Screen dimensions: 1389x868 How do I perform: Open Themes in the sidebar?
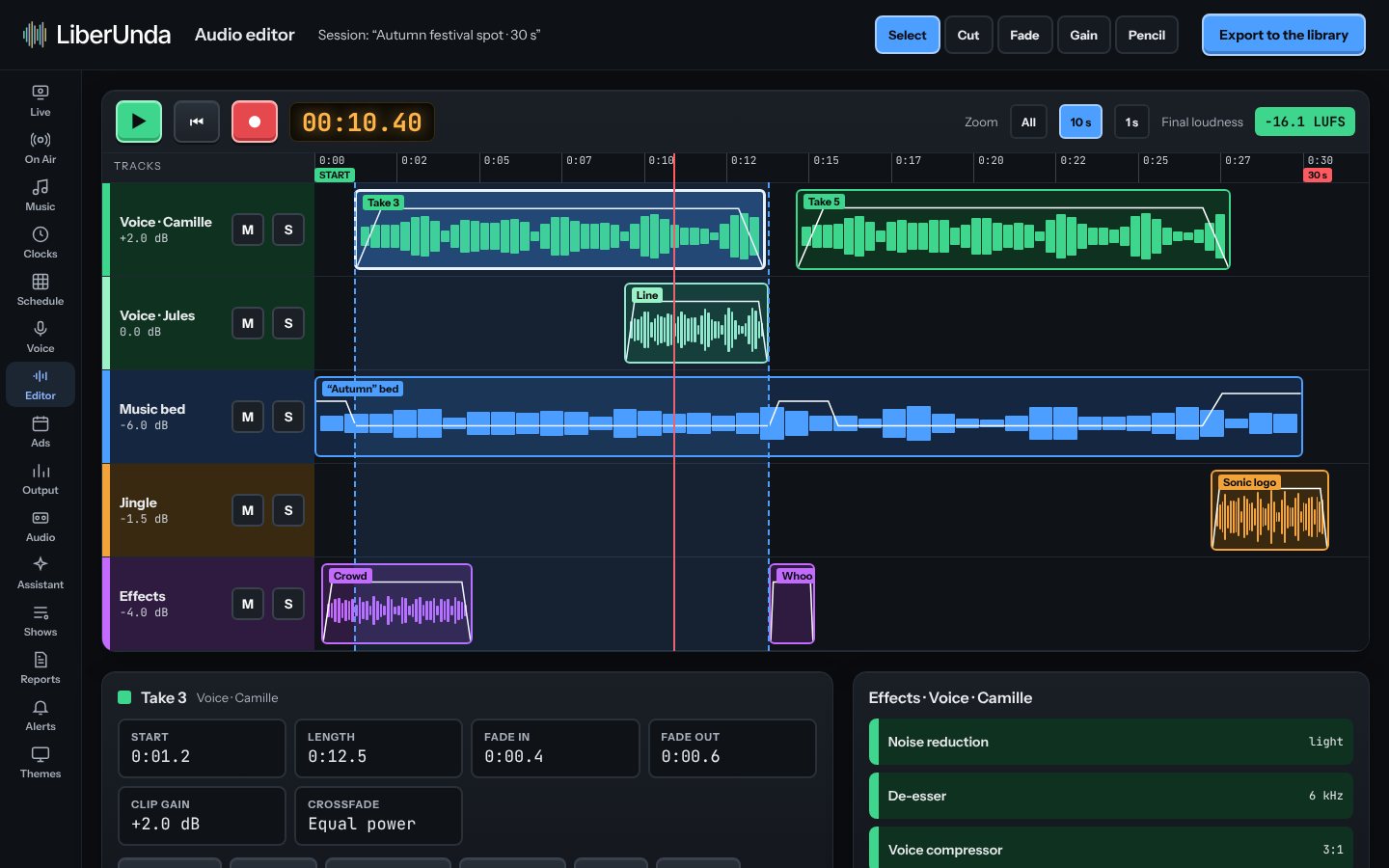point(41,762)
